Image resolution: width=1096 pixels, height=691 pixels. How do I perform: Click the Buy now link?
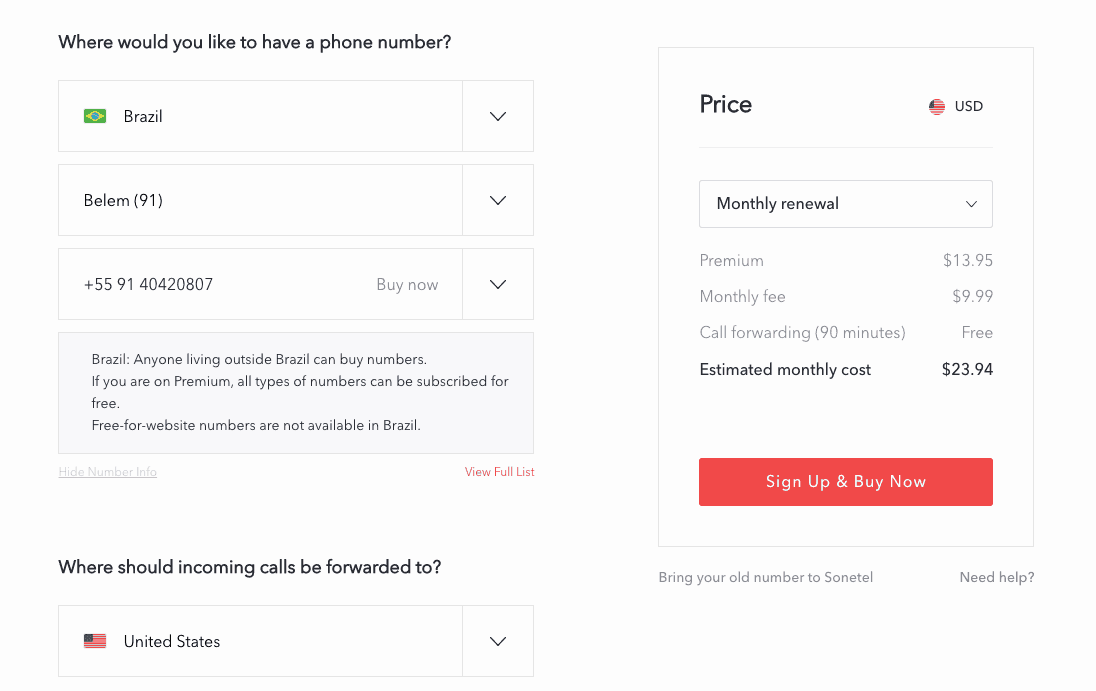click(407, 284)
